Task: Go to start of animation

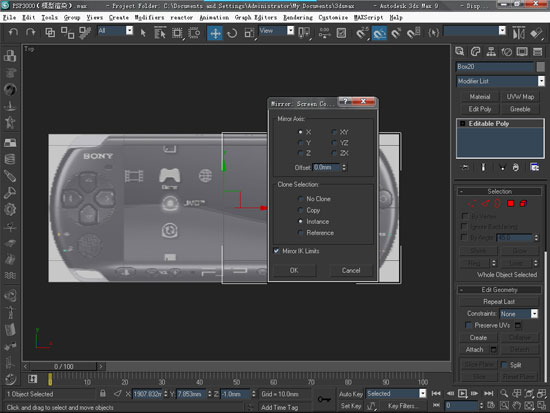Action: (x=436, y=393)
